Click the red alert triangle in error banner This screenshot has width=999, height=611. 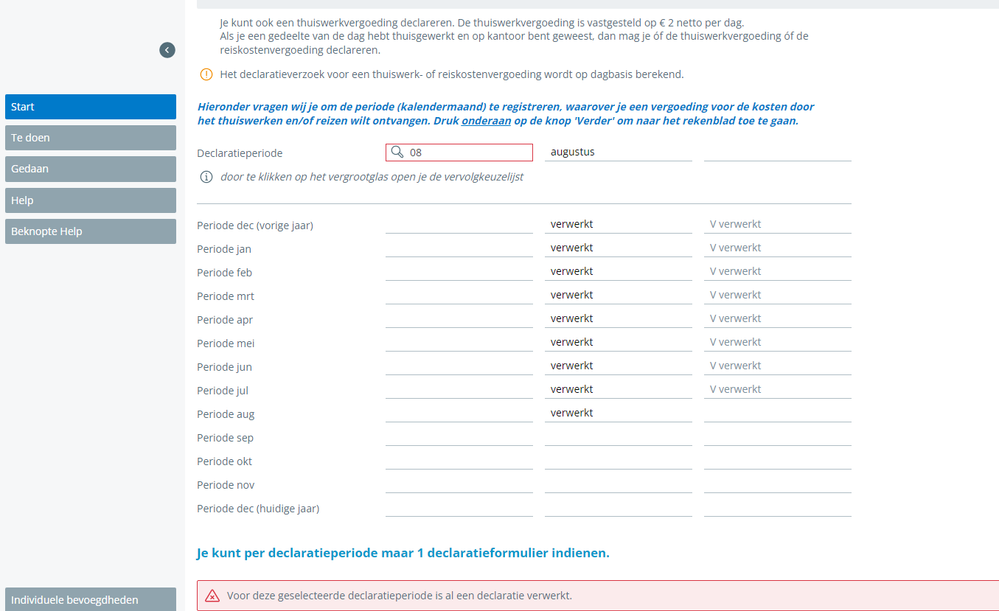point(212,596)
